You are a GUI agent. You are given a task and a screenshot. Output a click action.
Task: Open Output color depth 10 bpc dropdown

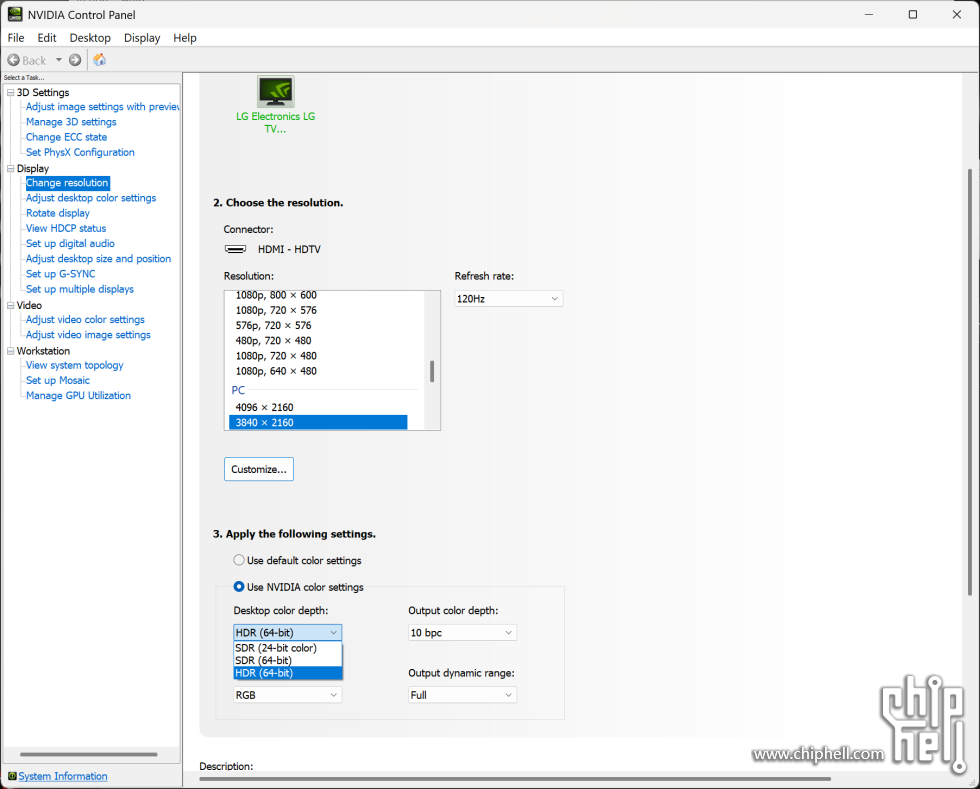pyautogui.click(x=462, y=633)
